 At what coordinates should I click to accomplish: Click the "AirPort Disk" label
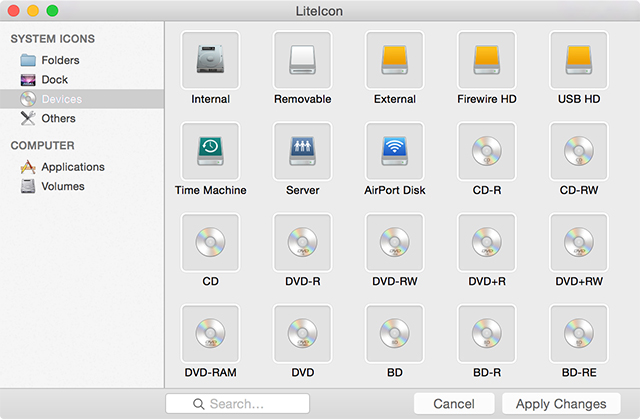coord(395,190)
